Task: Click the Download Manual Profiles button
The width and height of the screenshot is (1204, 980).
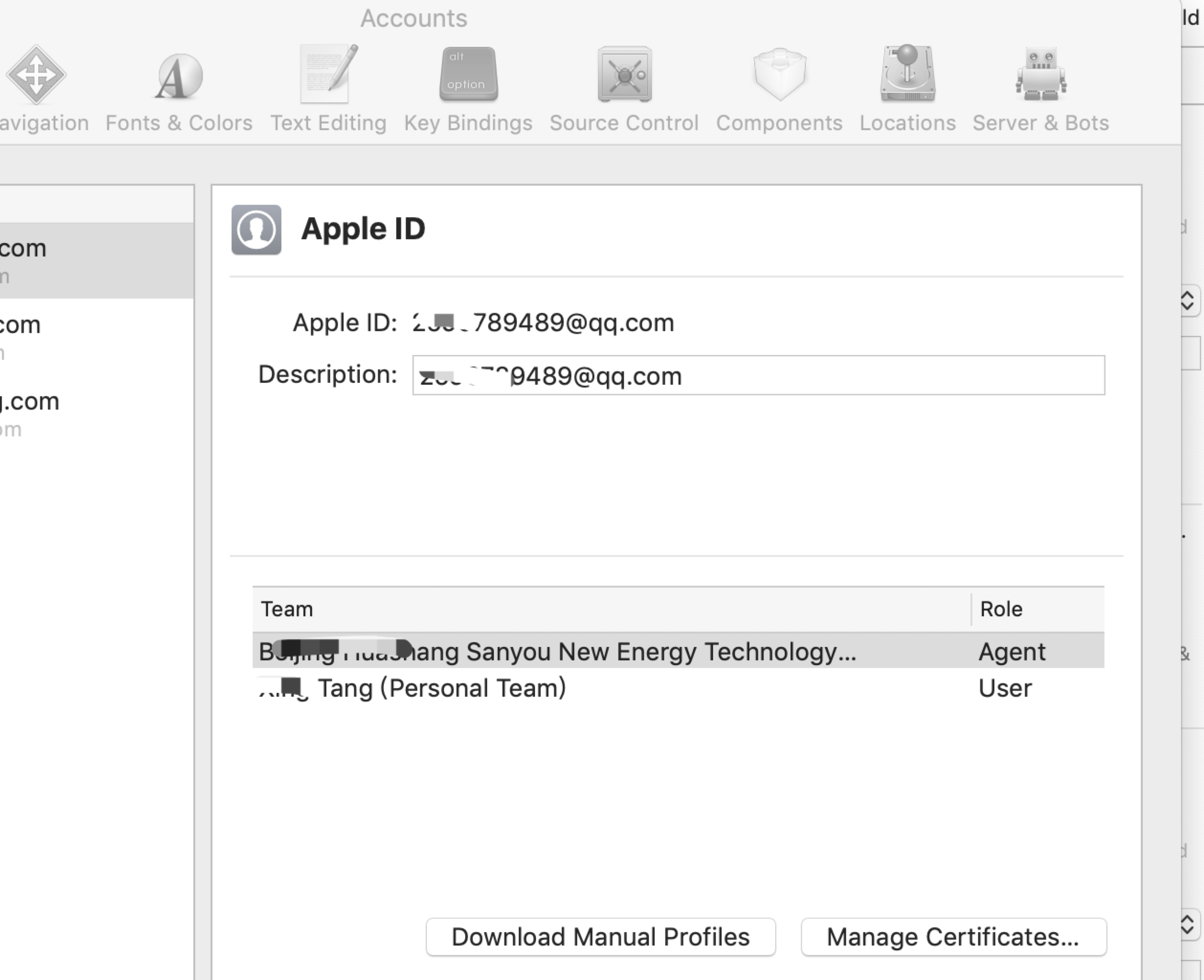Action: click(x=601, y=937)
